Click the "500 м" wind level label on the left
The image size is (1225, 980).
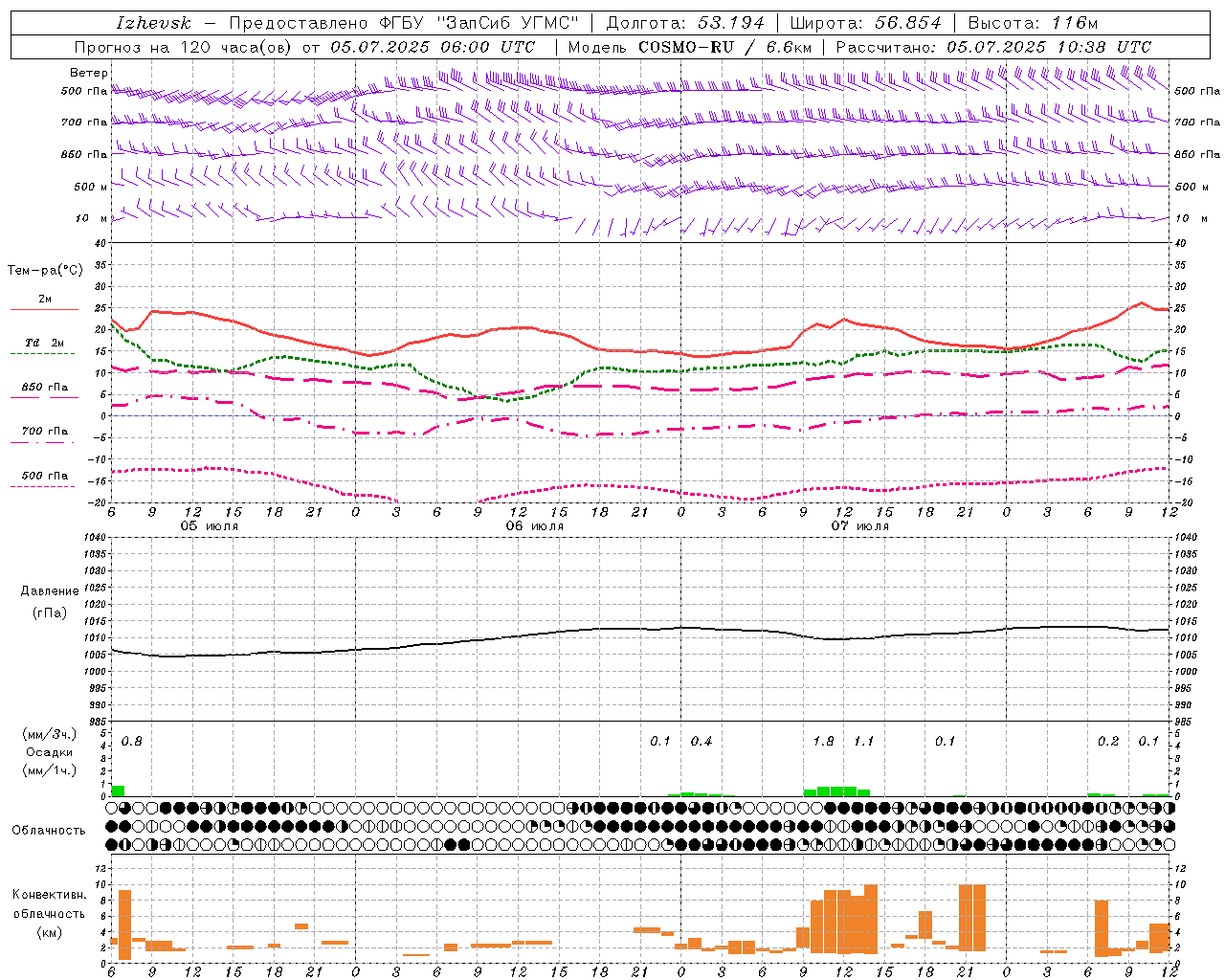click(x=92, y=187)
